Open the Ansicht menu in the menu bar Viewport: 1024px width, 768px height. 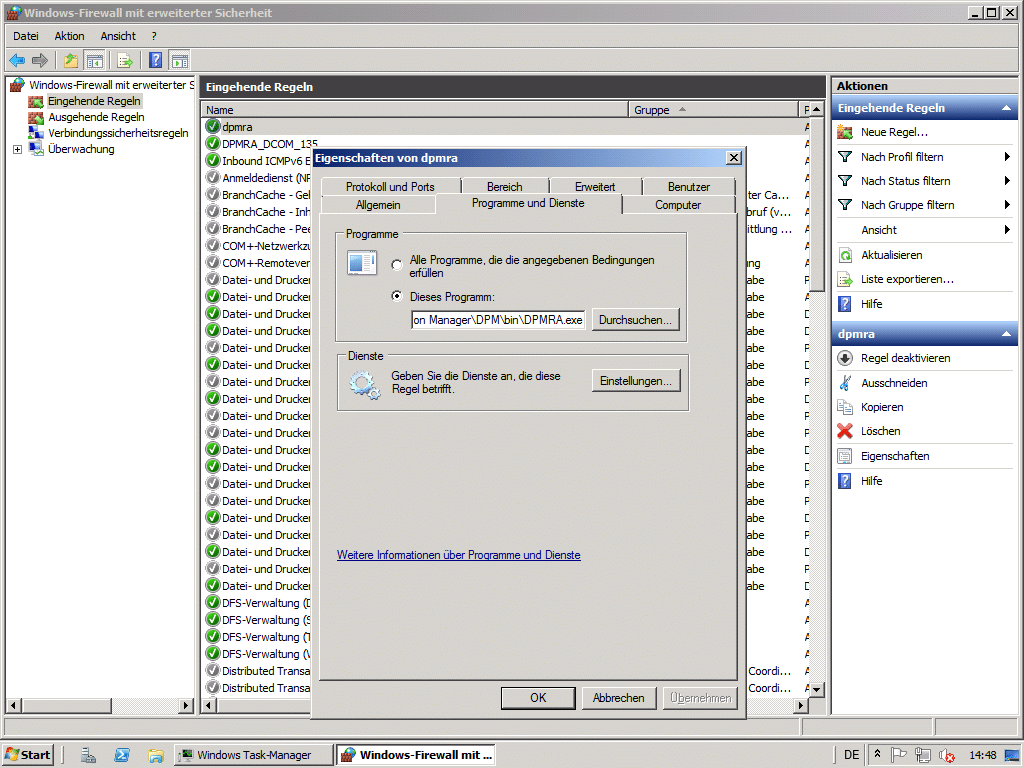[x=118, y=36]
